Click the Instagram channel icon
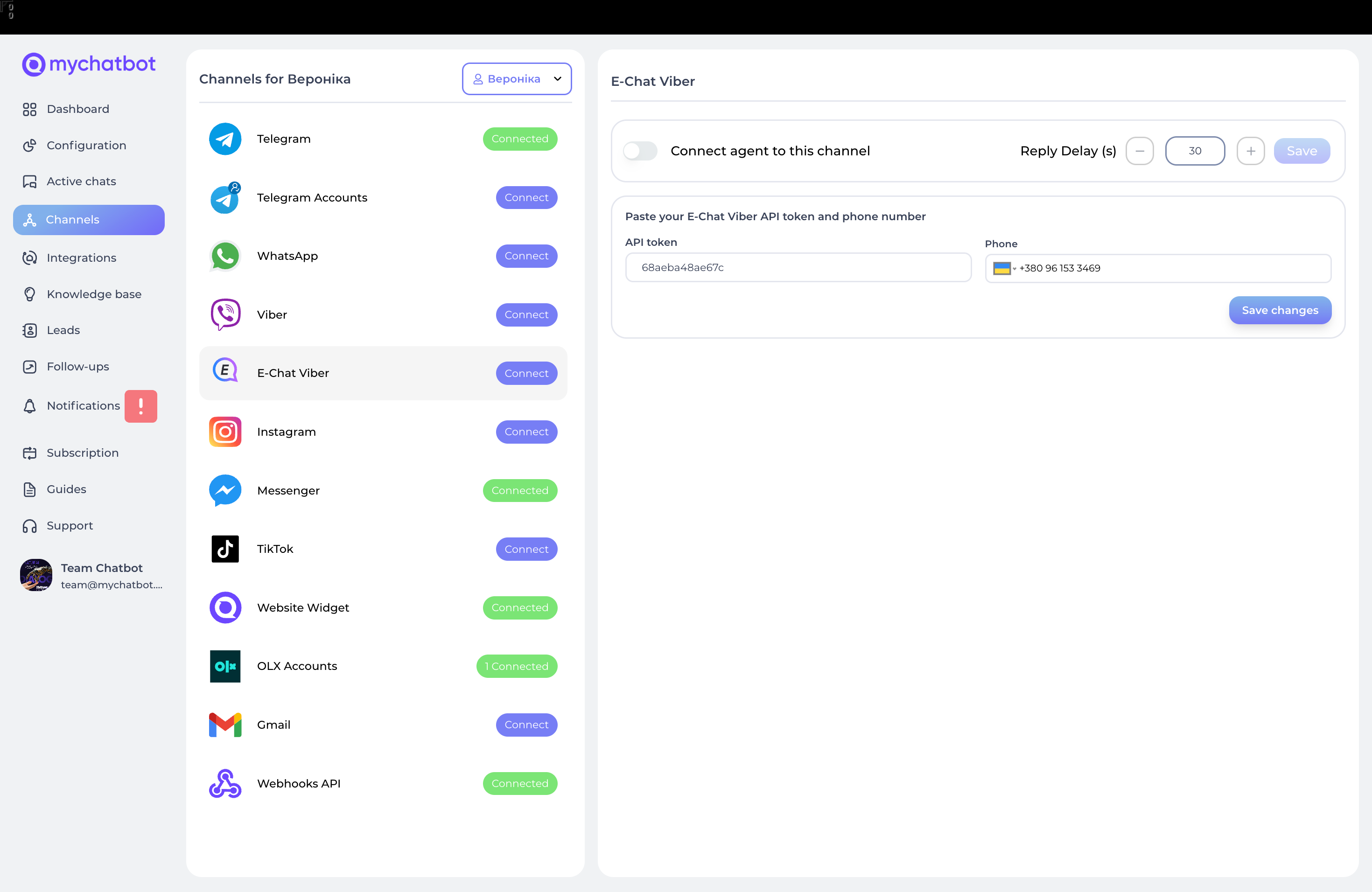The image size is (1372, 892). click(225, 432)
